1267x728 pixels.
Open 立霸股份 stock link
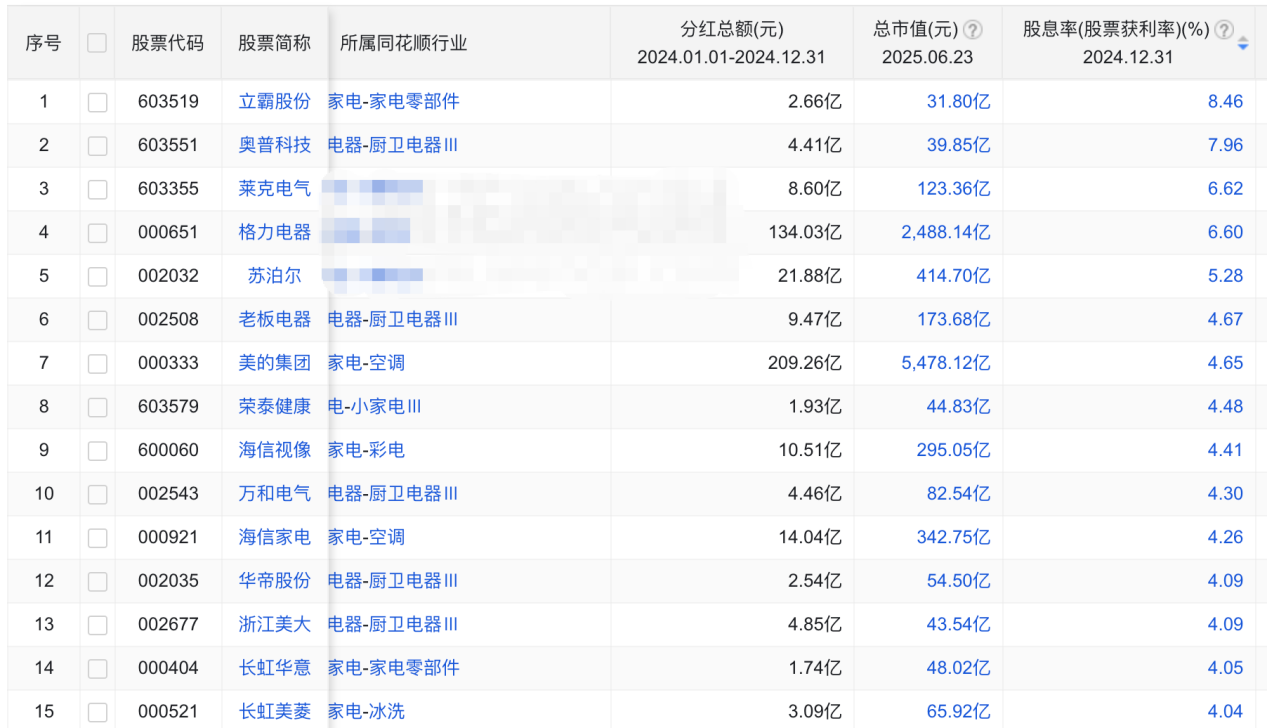point(275,101)
